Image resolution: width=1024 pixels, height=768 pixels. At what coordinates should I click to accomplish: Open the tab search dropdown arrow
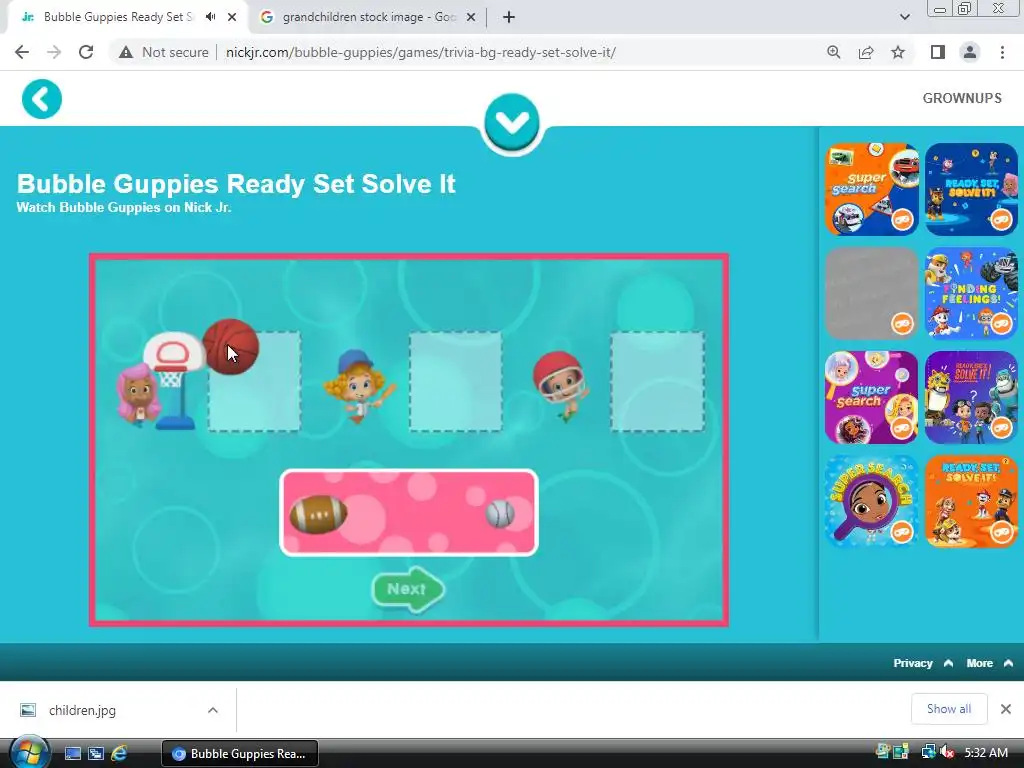(x=904, y=17)
